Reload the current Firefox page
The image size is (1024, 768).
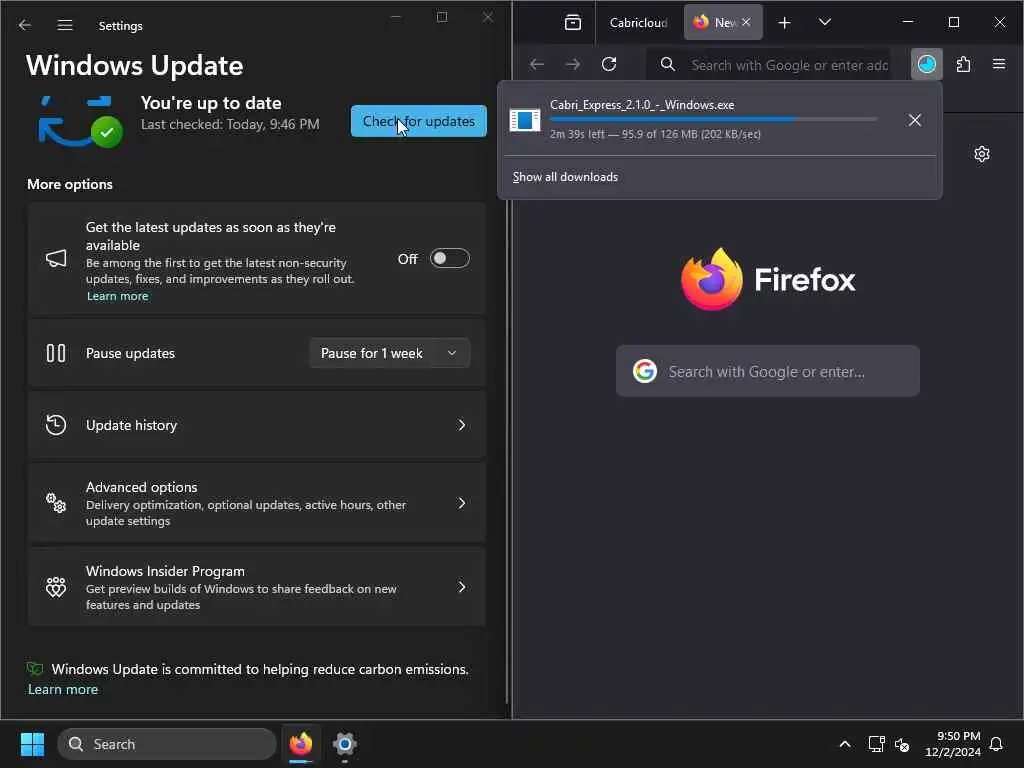[609, 64]
